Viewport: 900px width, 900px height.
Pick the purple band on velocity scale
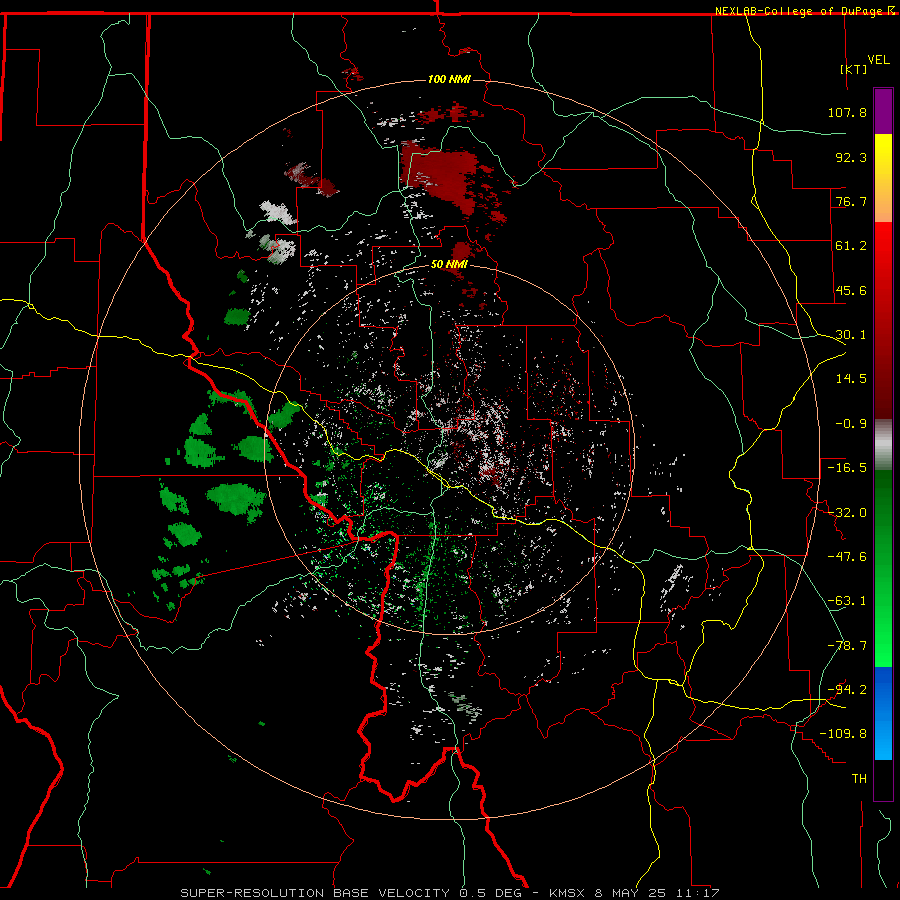click(883, 111)
